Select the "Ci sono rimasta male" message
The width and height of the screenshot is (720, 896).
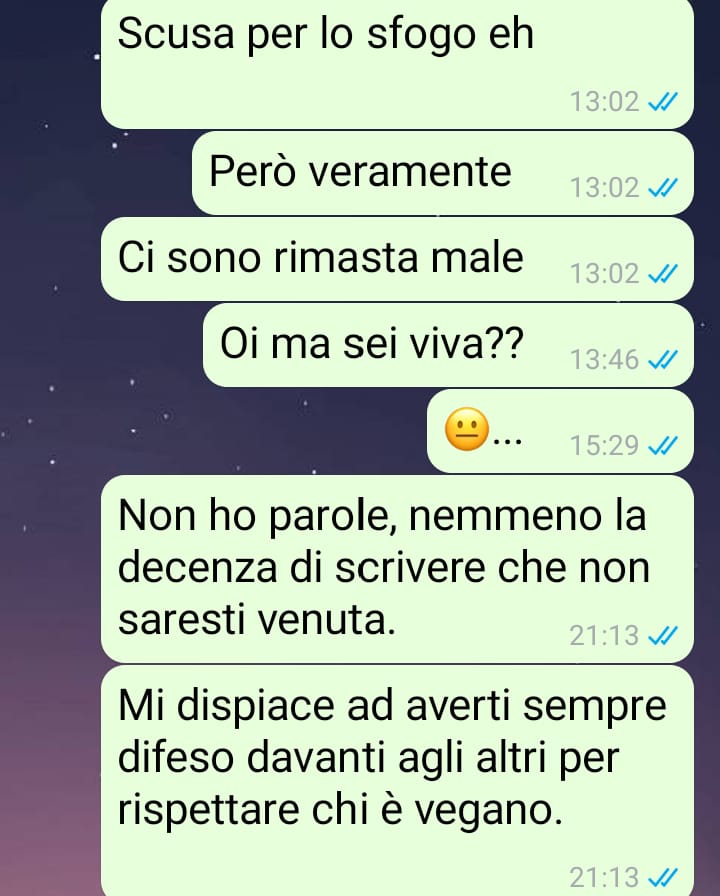coord(397,259)
